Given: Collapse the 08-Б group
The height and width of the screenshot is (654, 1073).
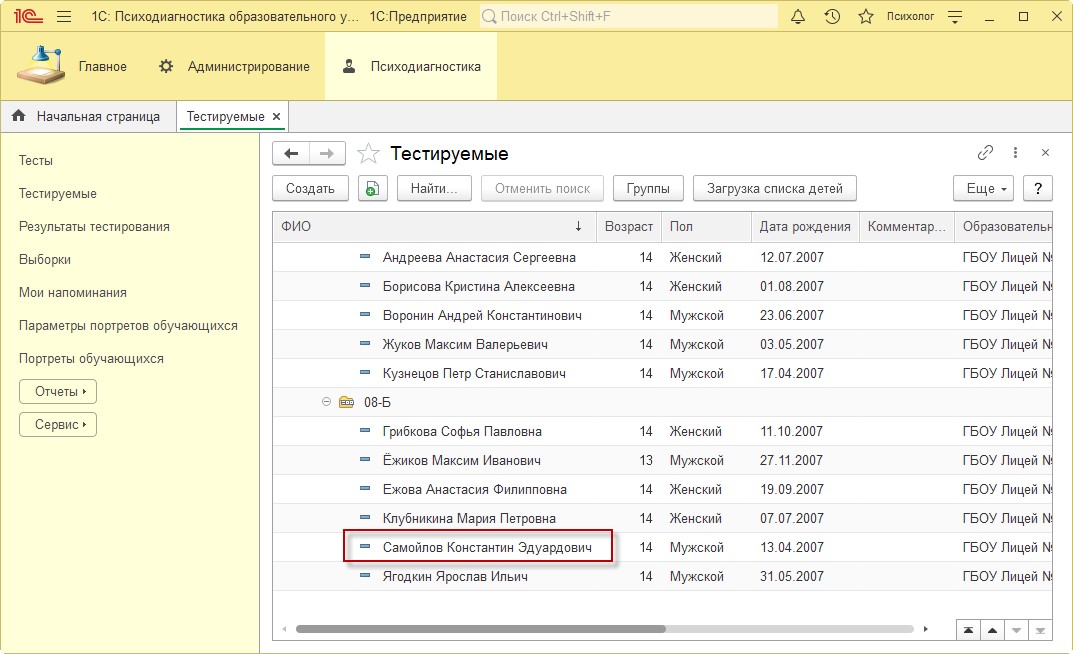Looking at the screenshot, I should pos(326,402).
